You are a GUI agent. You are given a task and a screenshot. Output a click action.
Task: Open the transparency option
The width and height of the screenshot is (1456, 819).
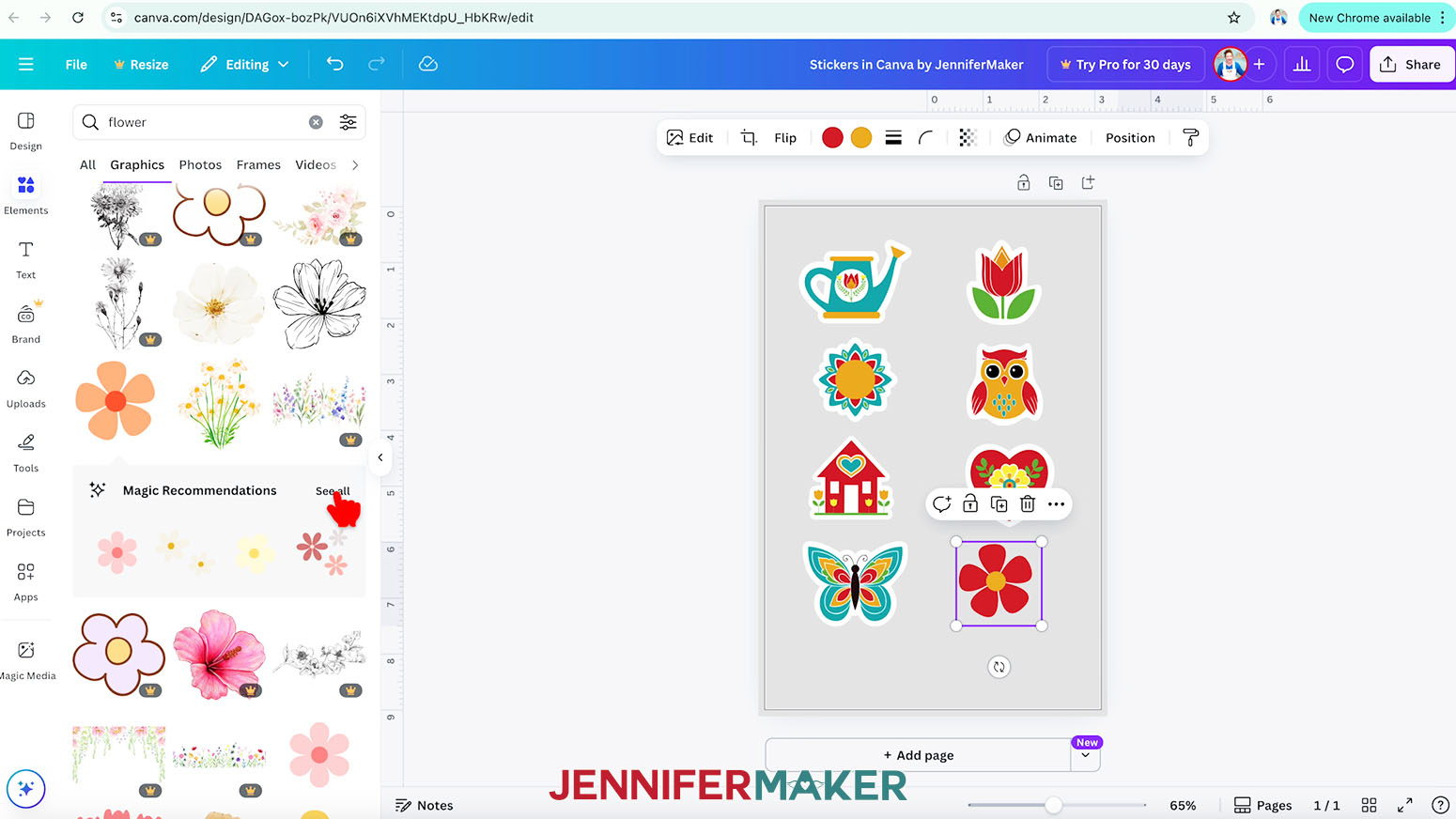(x=968, y=138)
